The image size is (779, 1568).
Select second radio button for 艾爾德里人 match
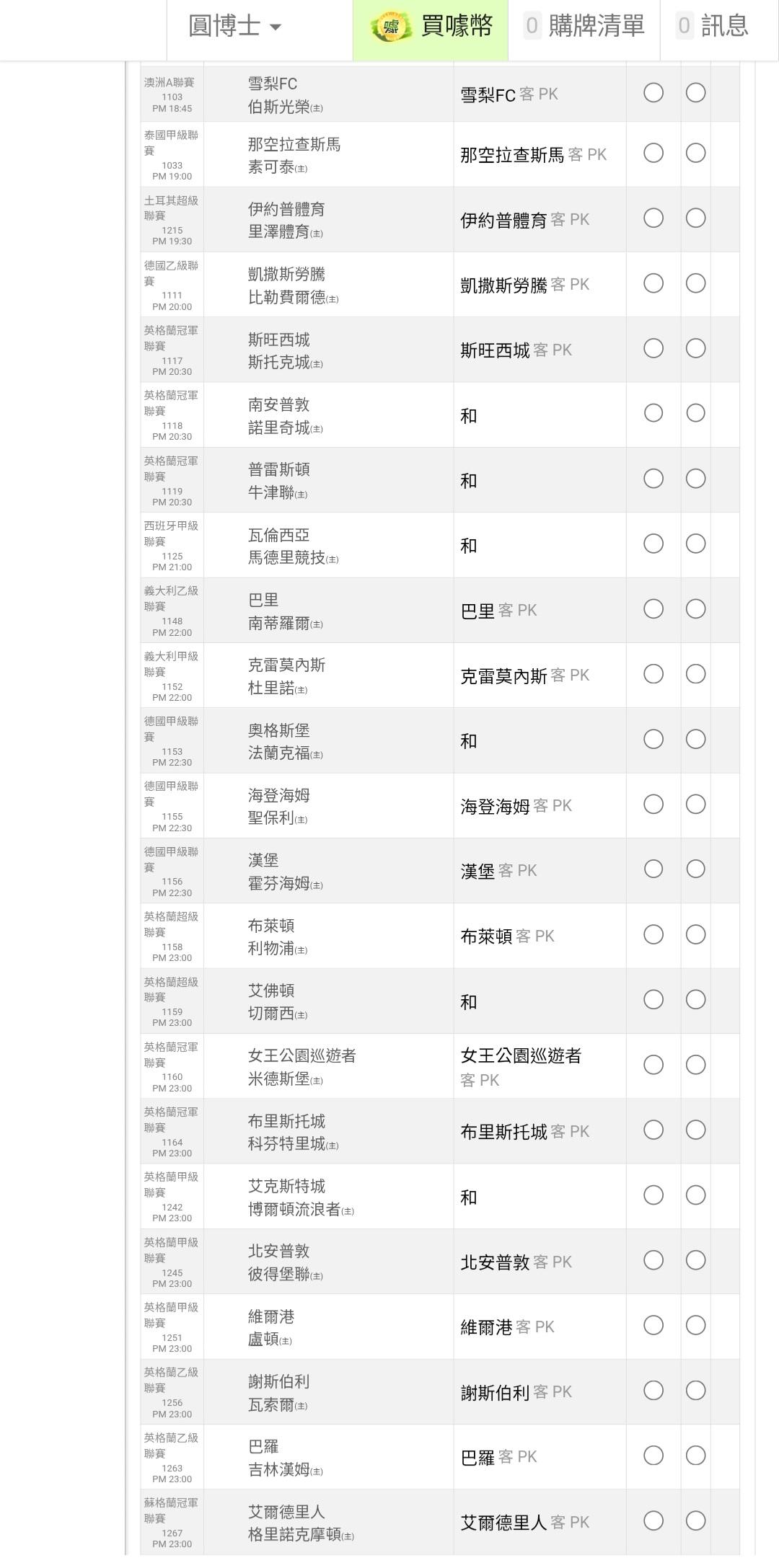(x=695, y=1521)
